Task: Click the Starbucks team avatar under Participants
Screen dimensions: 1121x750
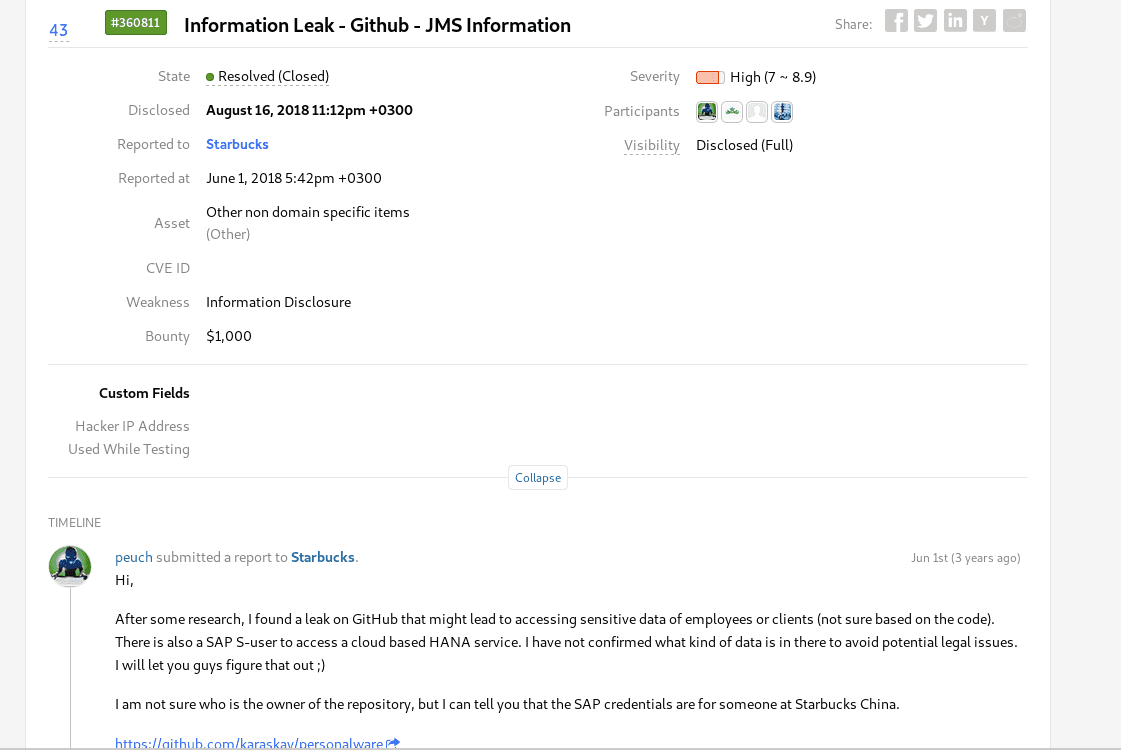Action: point(732,111)
